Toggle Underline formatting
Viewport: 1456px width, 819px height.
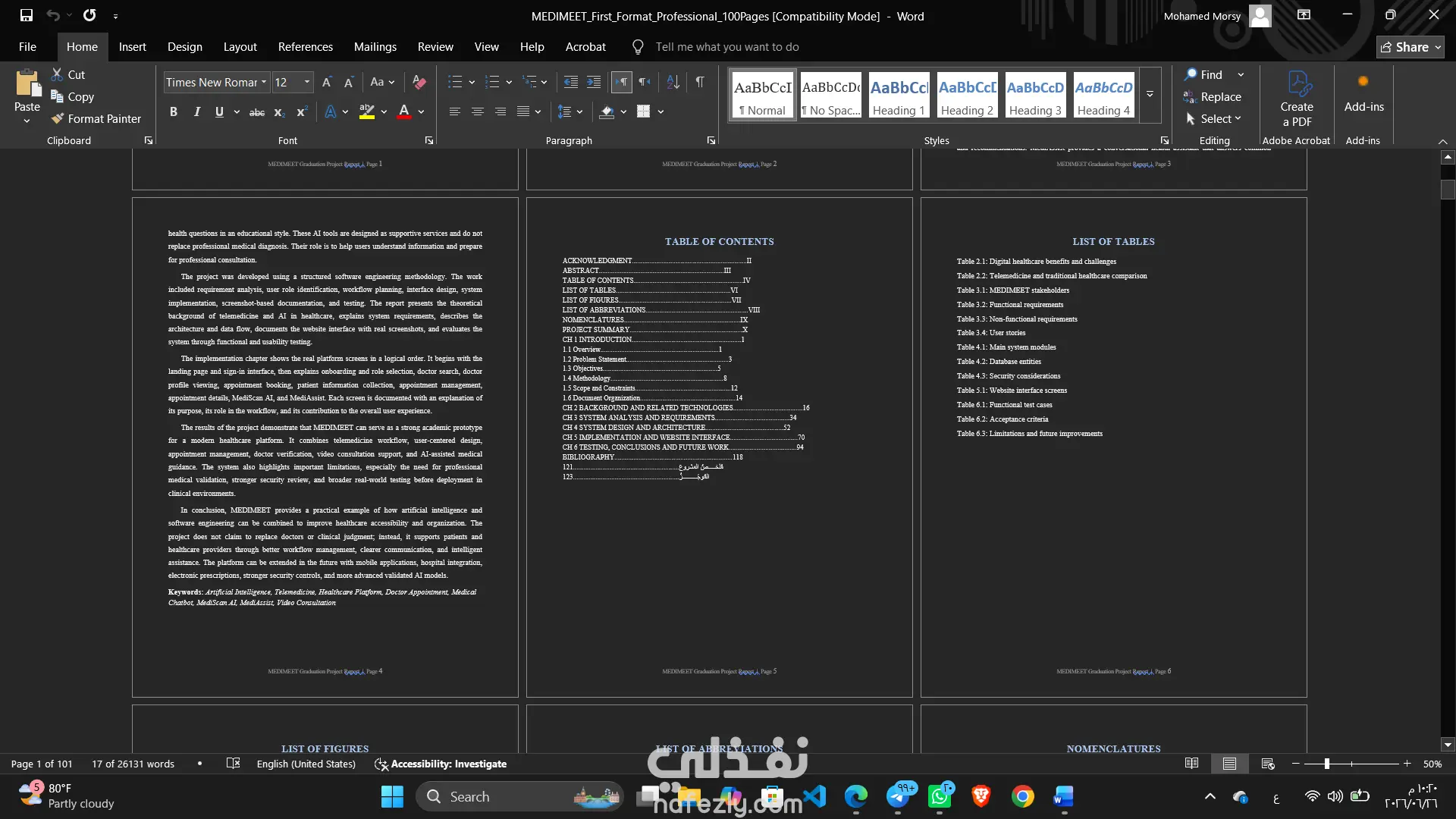point(219,111)
